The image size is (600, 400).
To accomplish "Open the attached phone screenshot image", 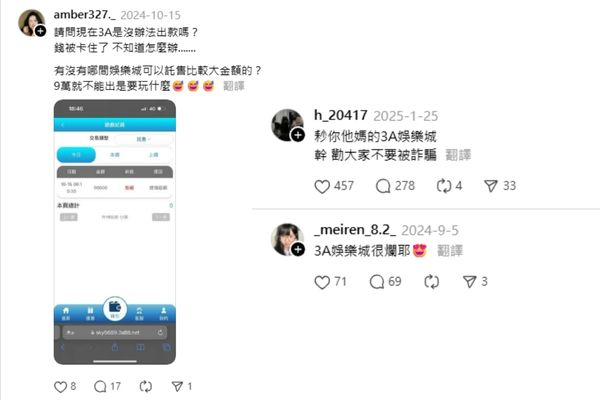I will [115, 232].
